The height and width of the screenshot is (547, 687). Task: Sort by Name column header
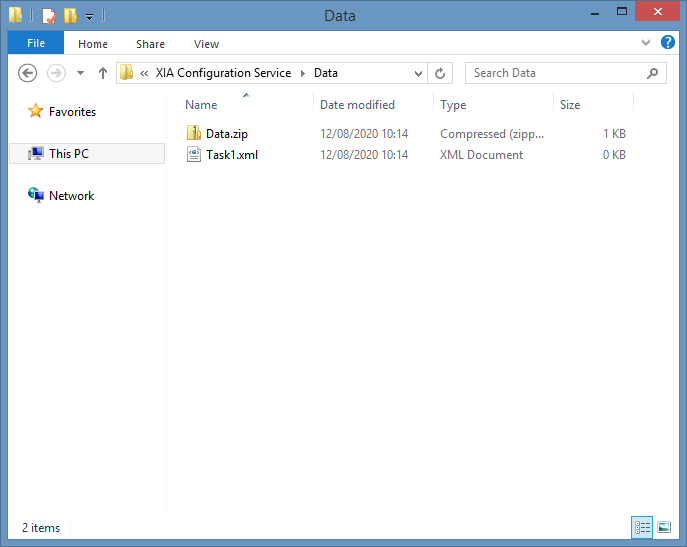201,105
